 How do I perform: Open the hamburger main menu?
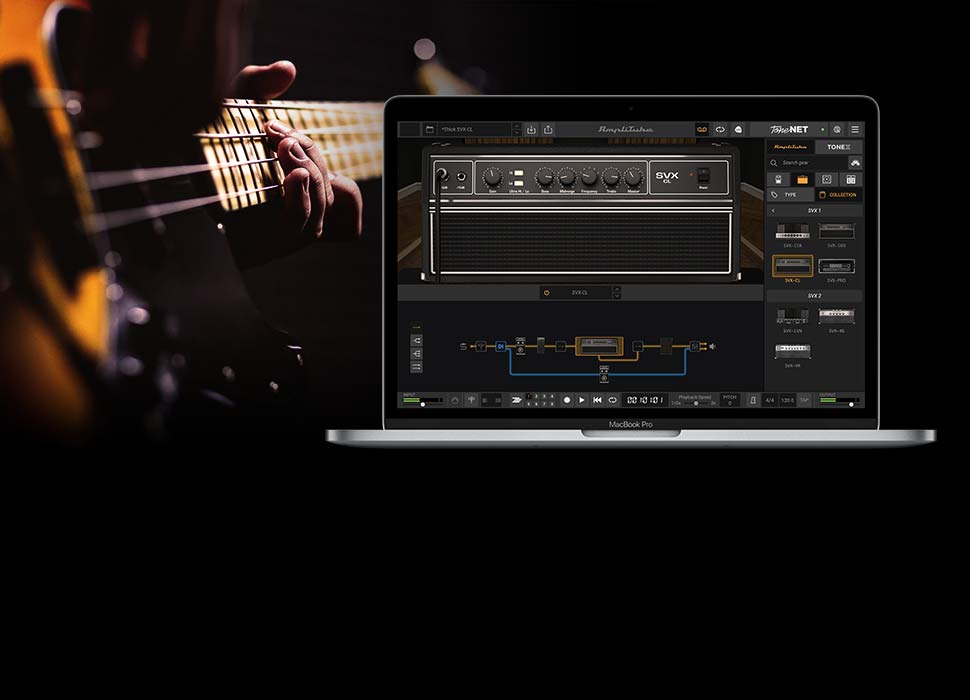click(x=855, y=130)
